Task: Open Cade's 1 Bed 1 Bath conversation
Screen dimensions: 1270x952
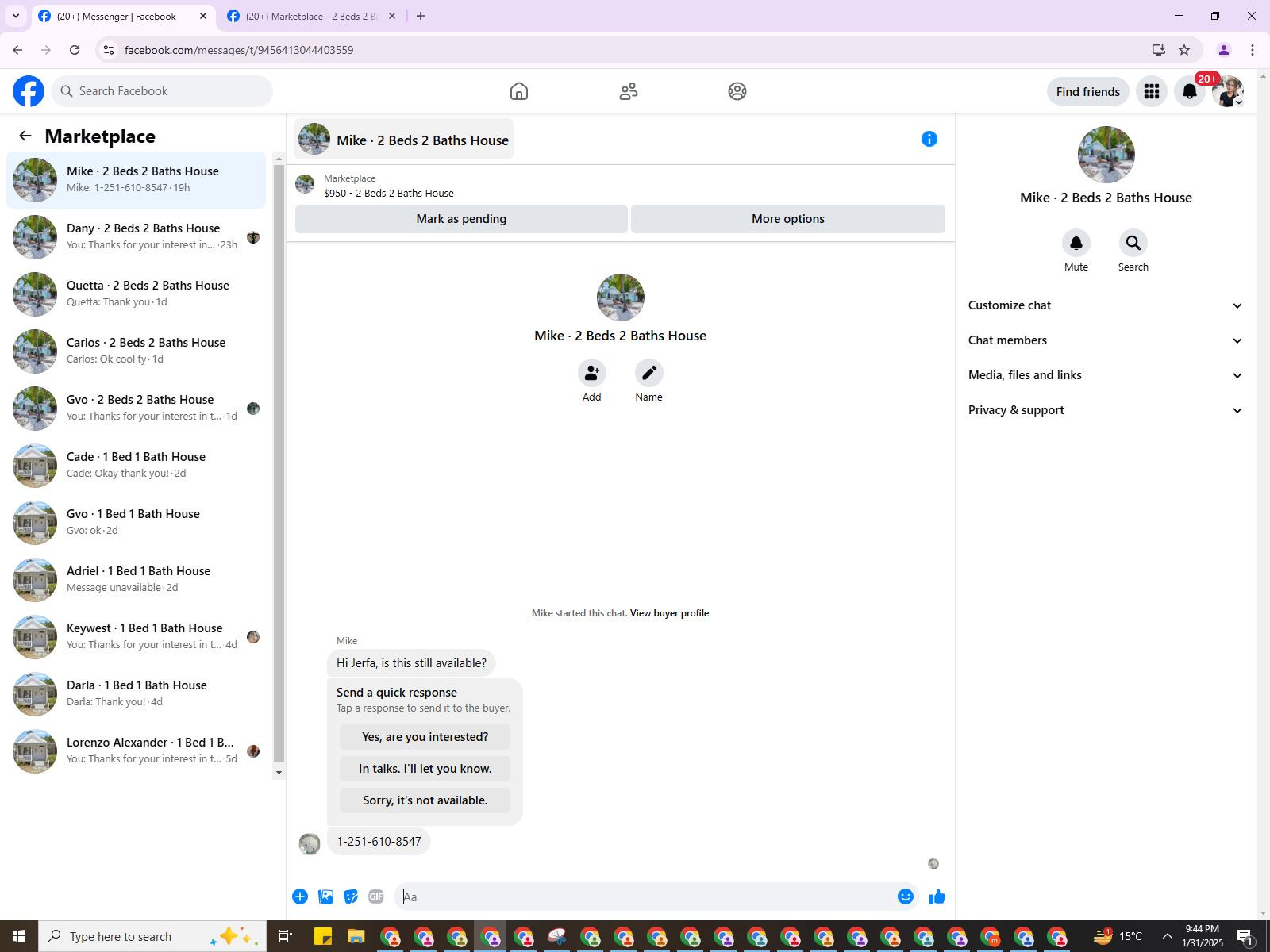Action: 137,466
